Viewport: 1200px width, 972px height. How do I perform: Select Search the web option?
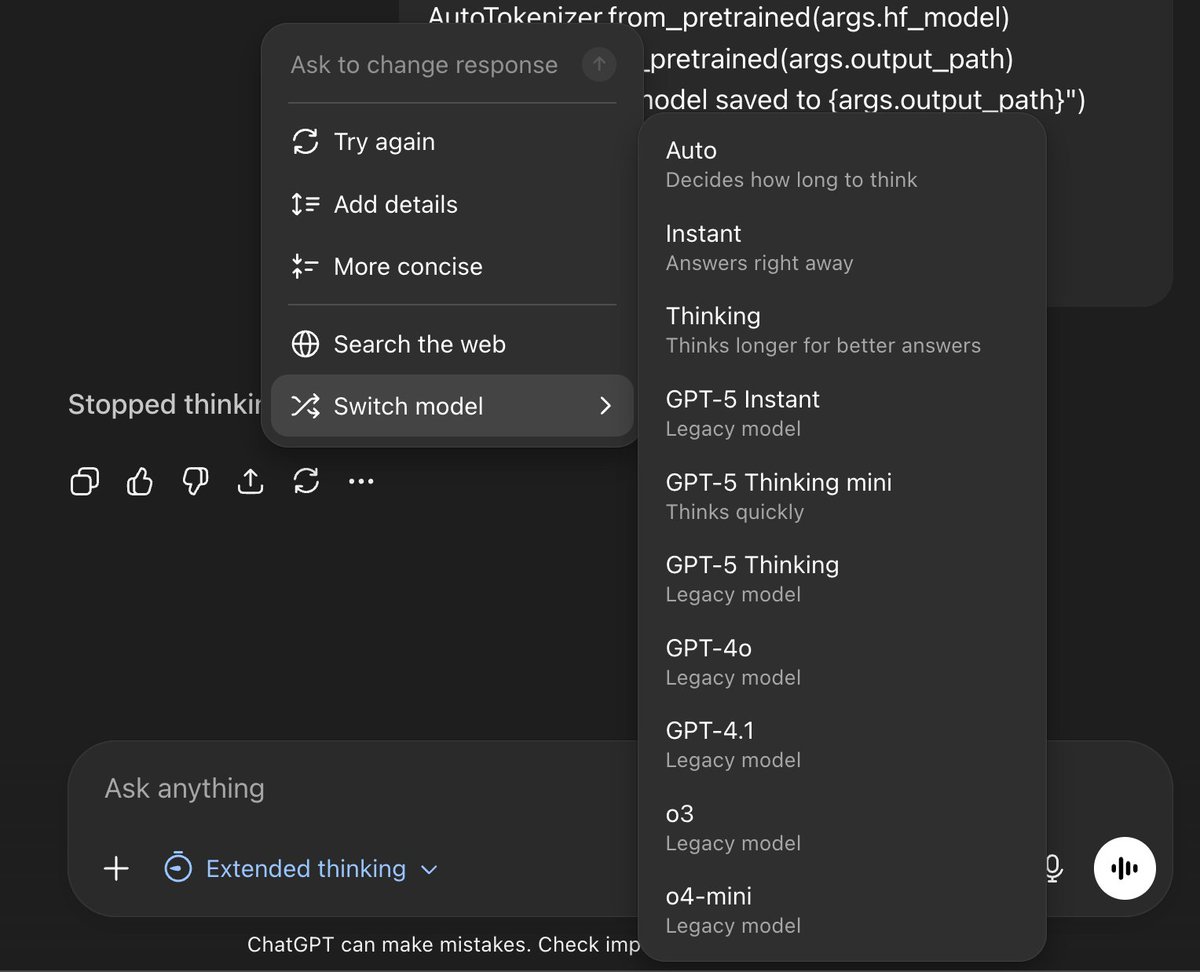[x=452, y=344]
